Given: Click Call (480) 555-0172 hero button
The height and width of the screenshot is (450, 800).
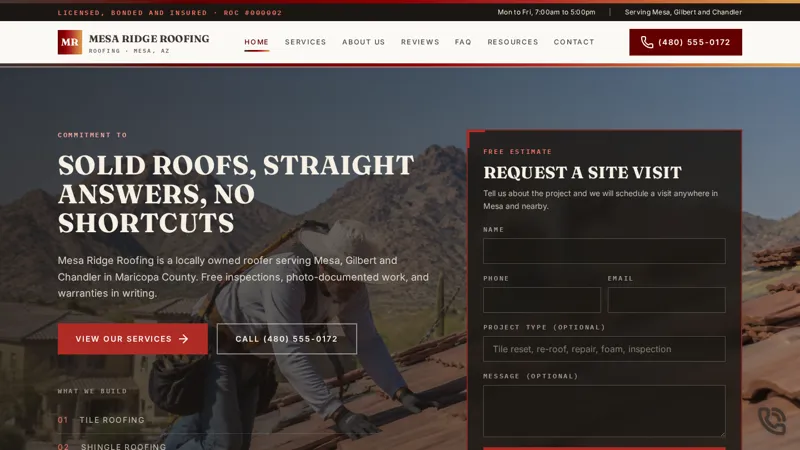Looking at the screenshot, I should (x=287, y=339).
